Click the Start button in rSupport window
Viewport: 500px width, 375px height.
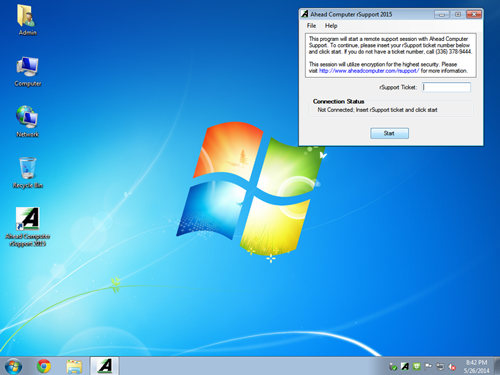click(389, 133)
